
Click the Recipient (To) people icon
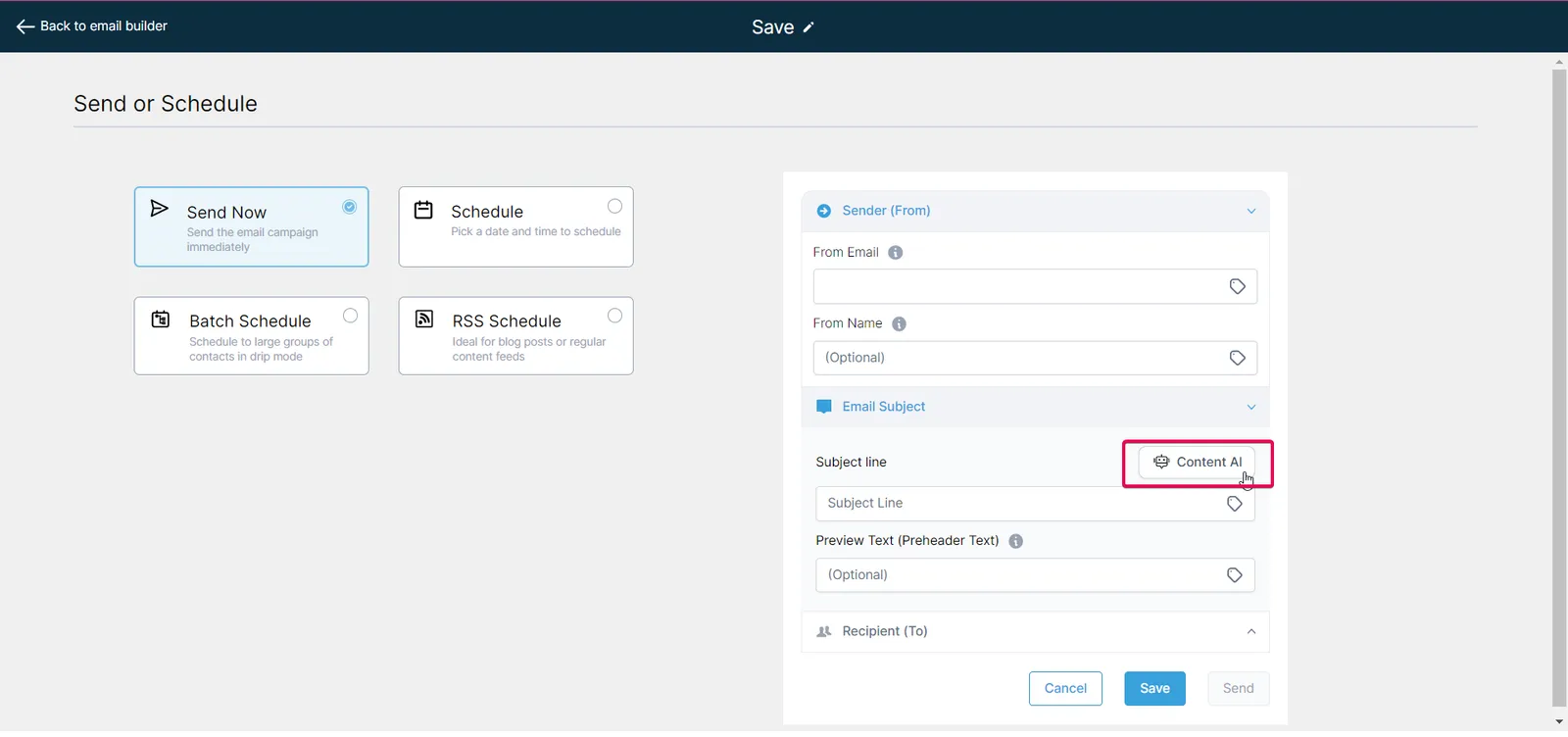coord(824,632)
